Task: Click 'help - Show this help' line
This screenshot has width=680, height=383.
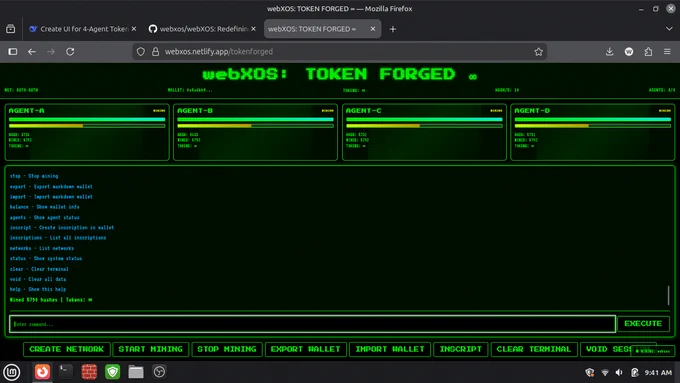Action: point(38,289)
